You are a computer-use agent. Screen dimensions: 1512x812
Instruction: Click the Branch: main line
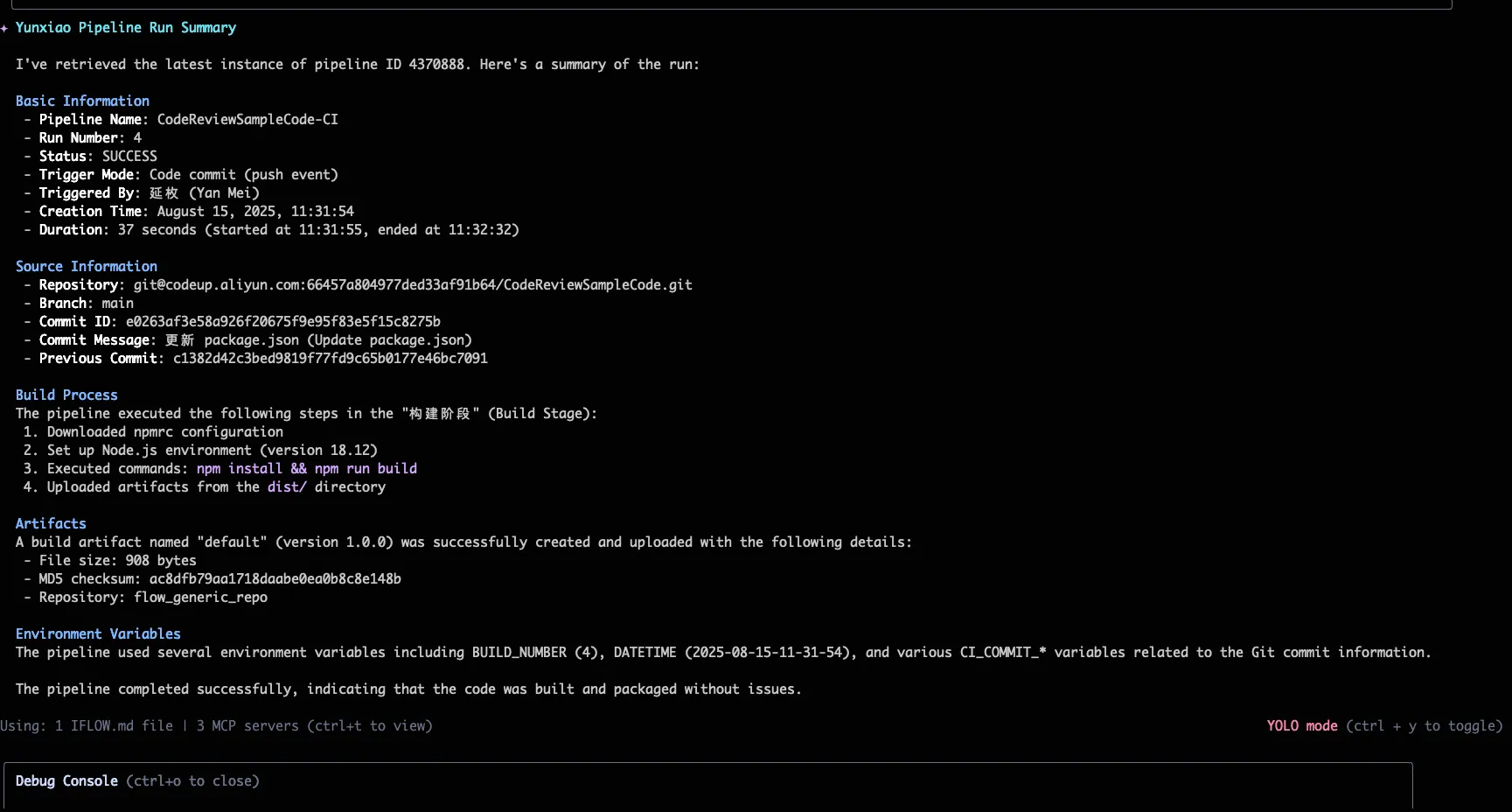(79, 303)
